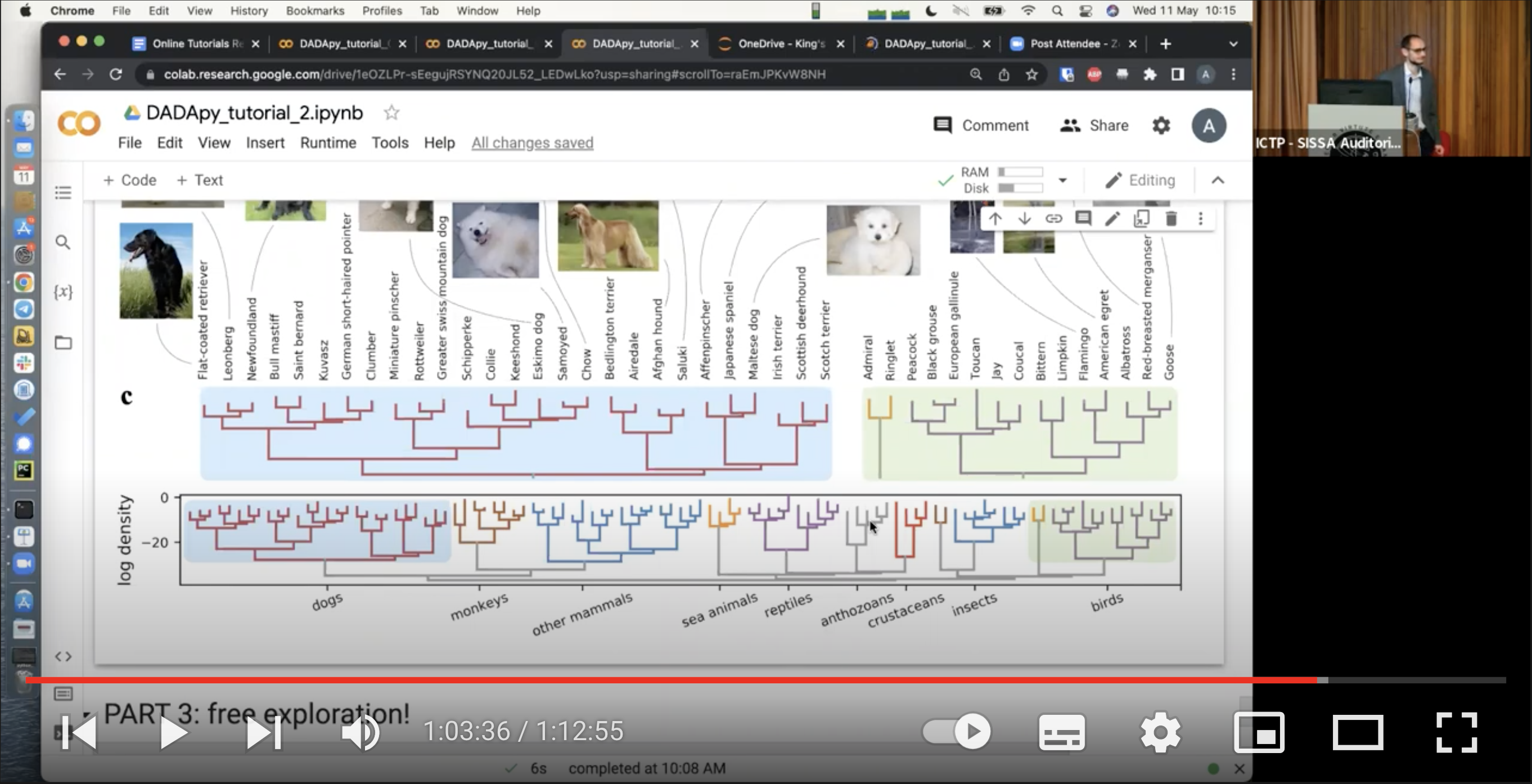
Task: Enter fullscreen in the video player
Action: (x=1457, y=732)
